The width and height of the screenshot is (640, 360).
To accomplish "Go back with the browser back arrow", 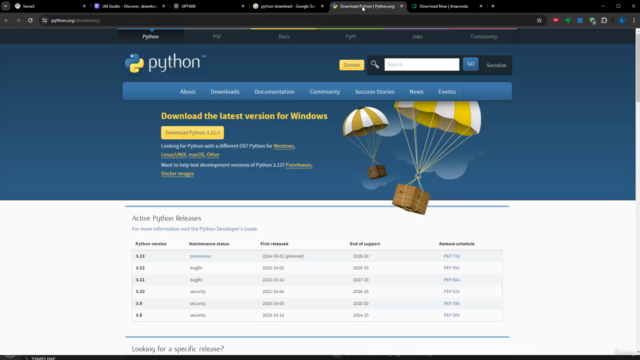I will click(x=7, y=20).
